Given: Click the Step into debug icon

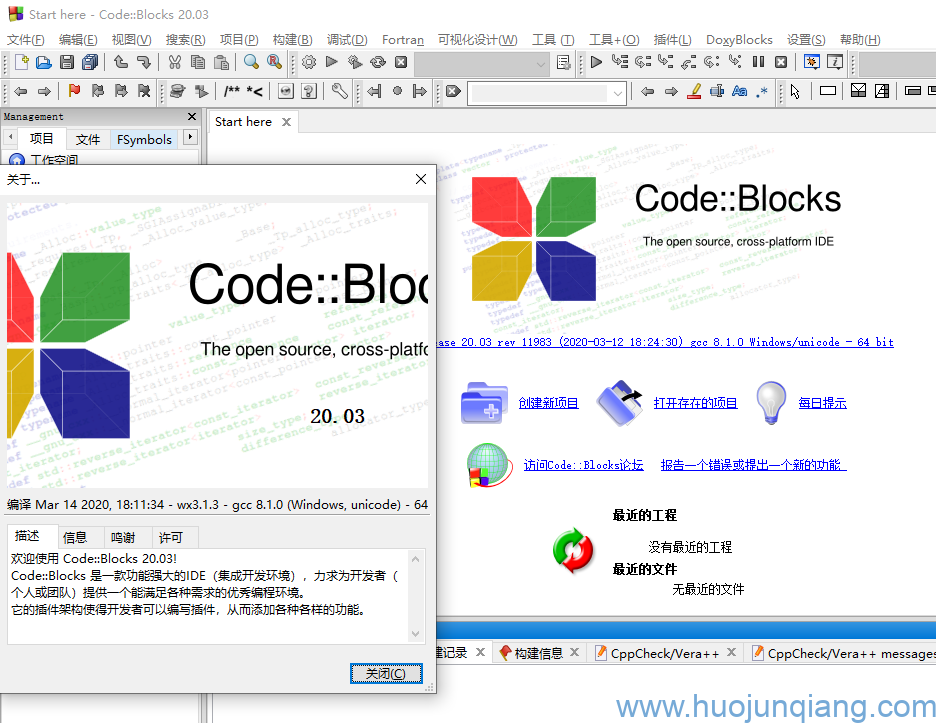Looking at the screenshot, I should 666,62.
